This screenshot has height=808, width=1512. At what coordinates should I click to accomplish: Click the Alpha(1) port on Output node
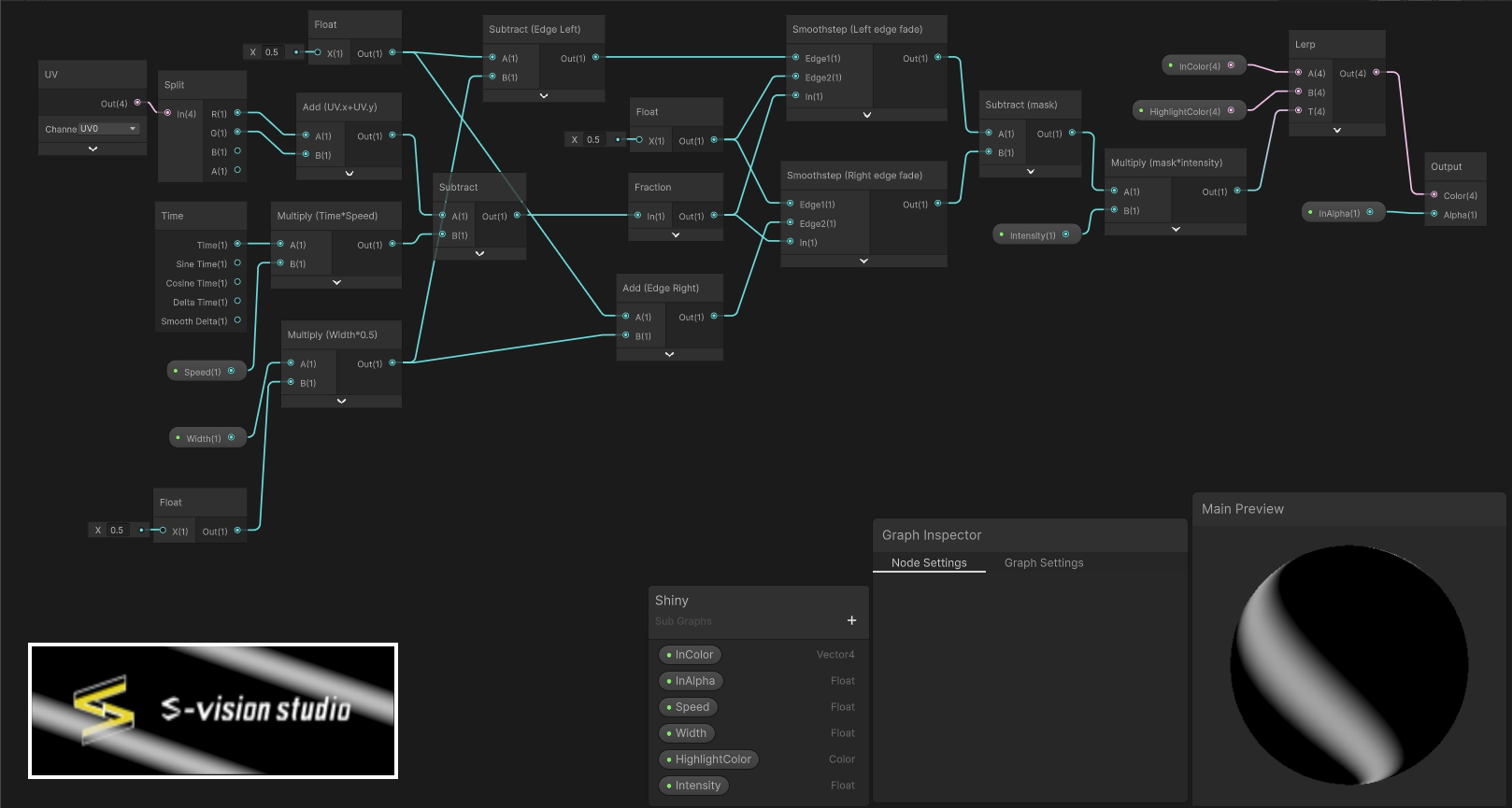point(1434,214)
